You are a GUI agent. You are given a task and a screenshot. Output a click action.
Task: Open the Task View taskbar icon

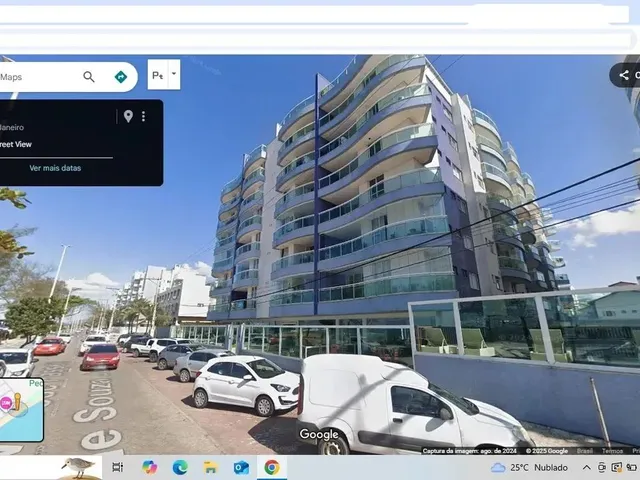coord(118,467)
